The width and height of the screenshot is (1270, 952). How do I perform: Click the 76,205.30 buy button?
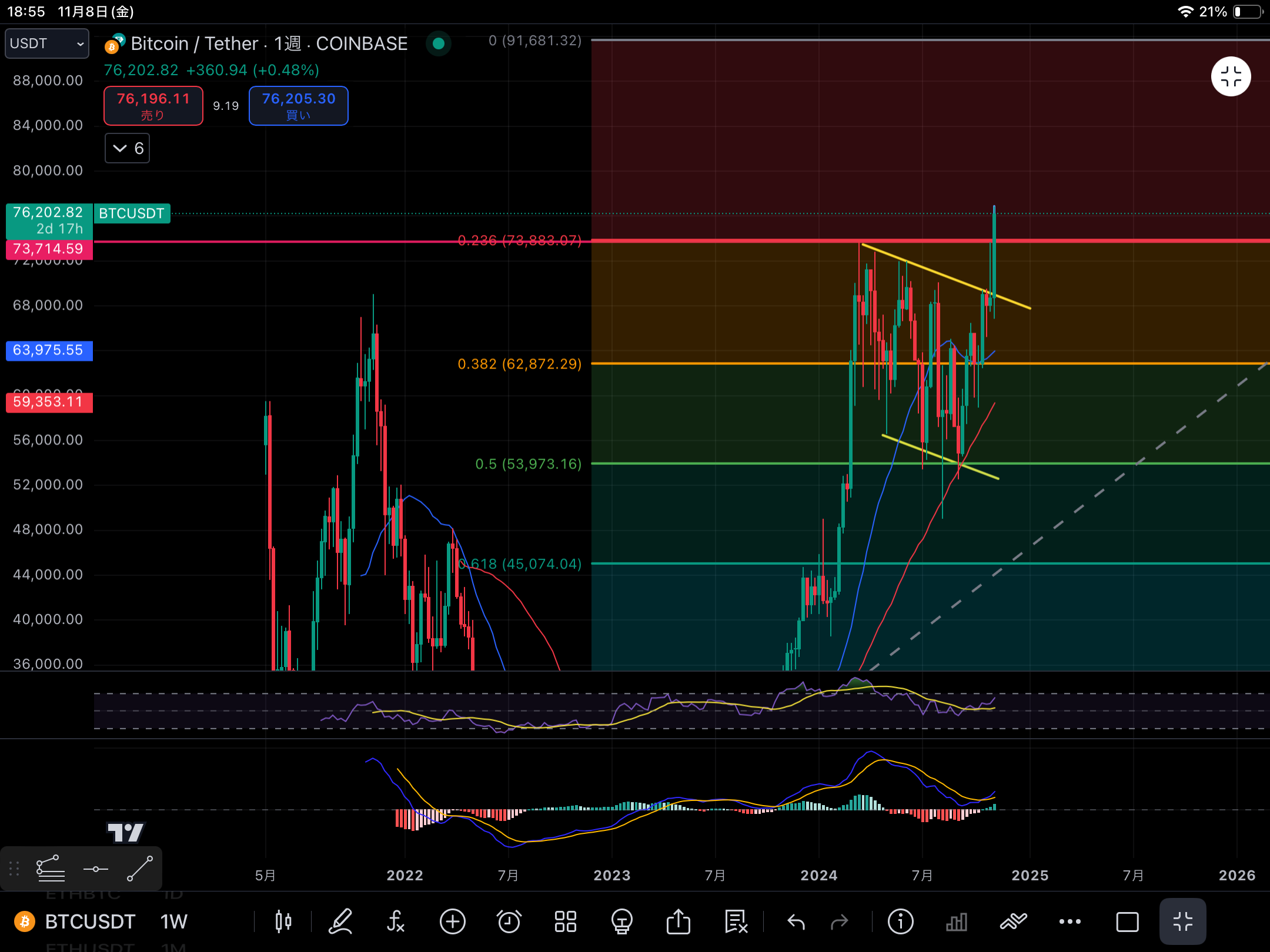299,106
